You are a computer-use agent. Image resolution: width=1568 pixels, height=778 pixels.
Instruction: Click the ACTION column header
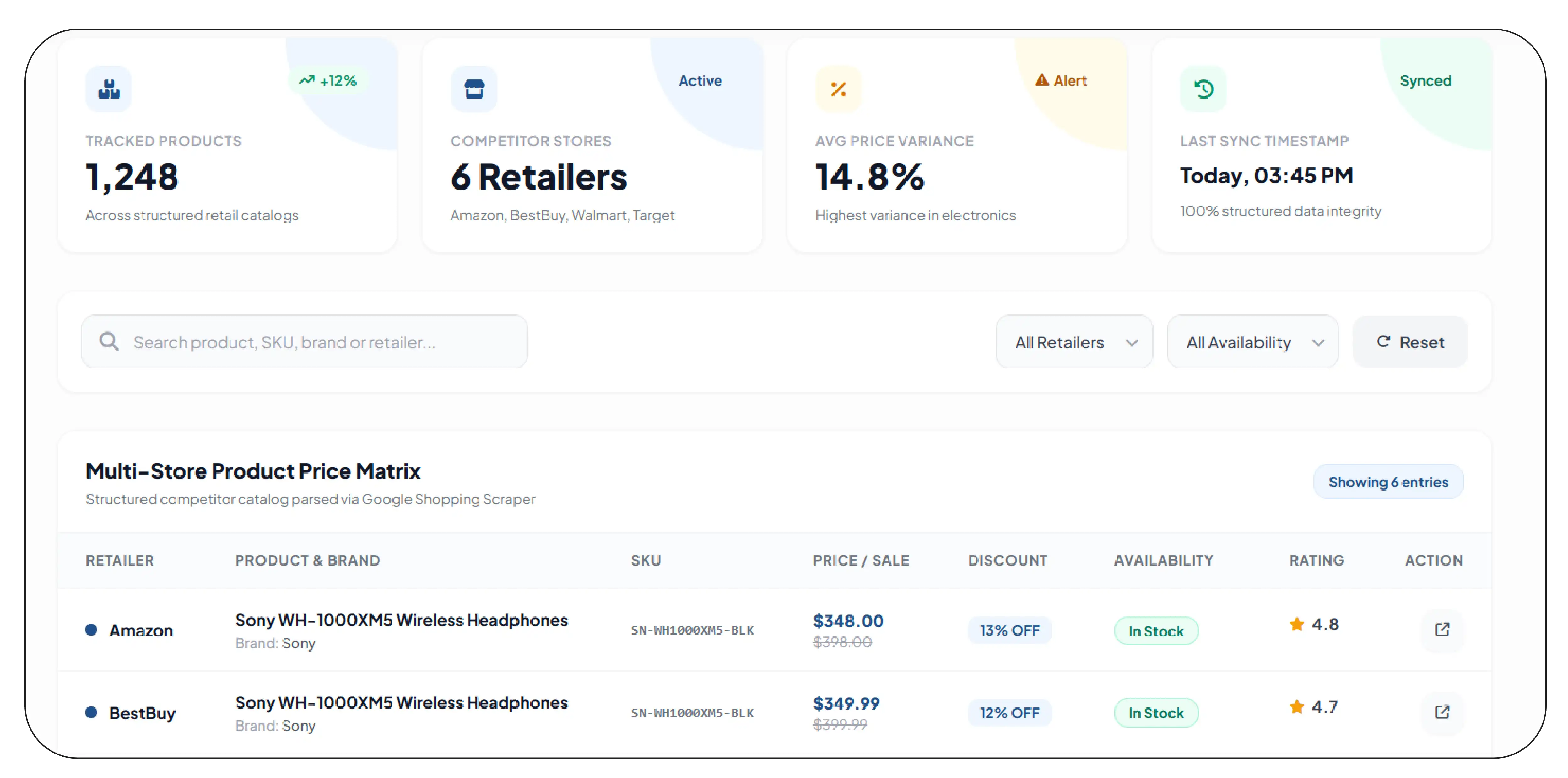(x=1434, y=560)
